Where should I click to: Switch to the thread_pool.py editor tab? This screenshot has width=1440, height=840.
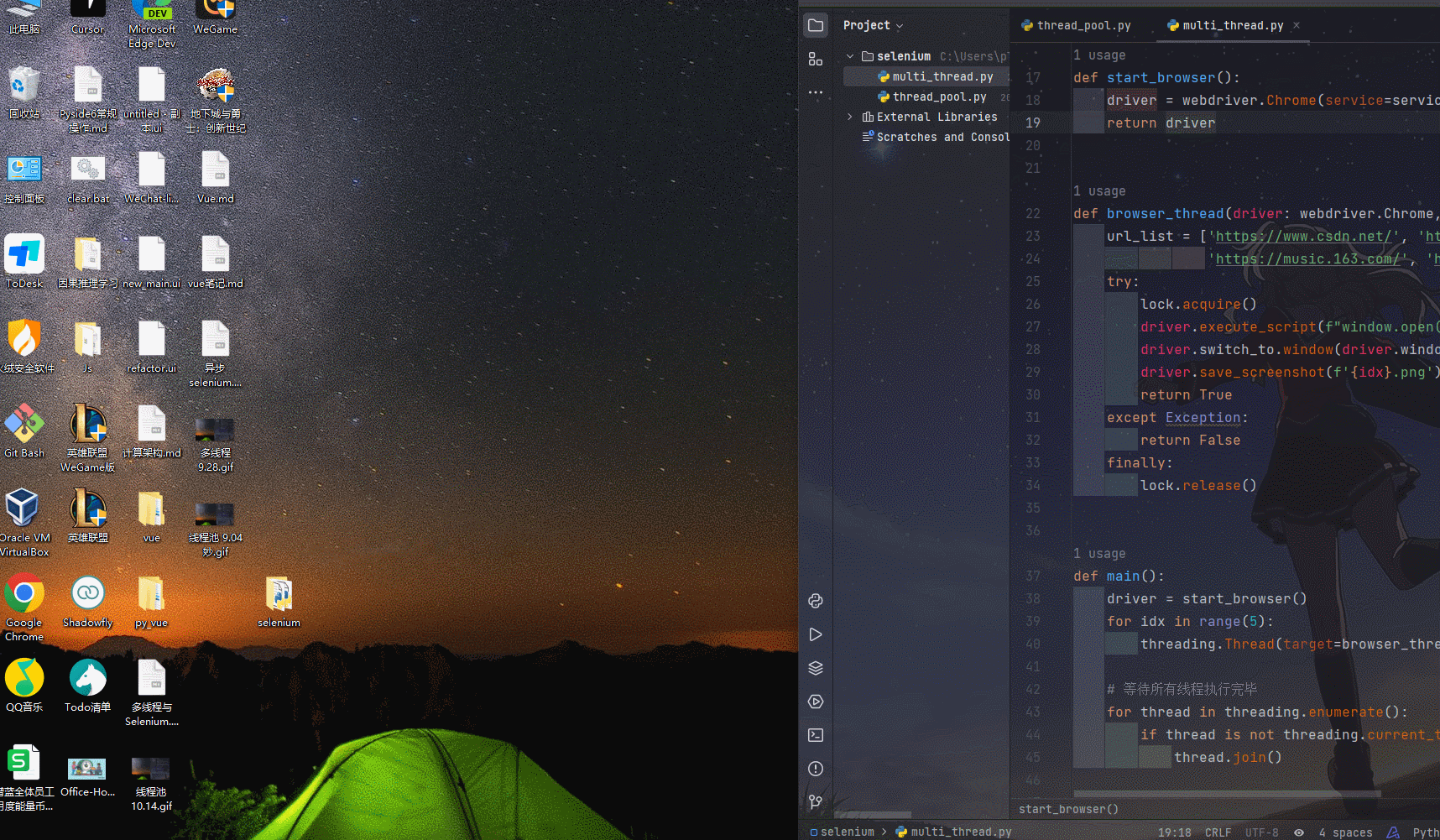[x=1076, y=25]
